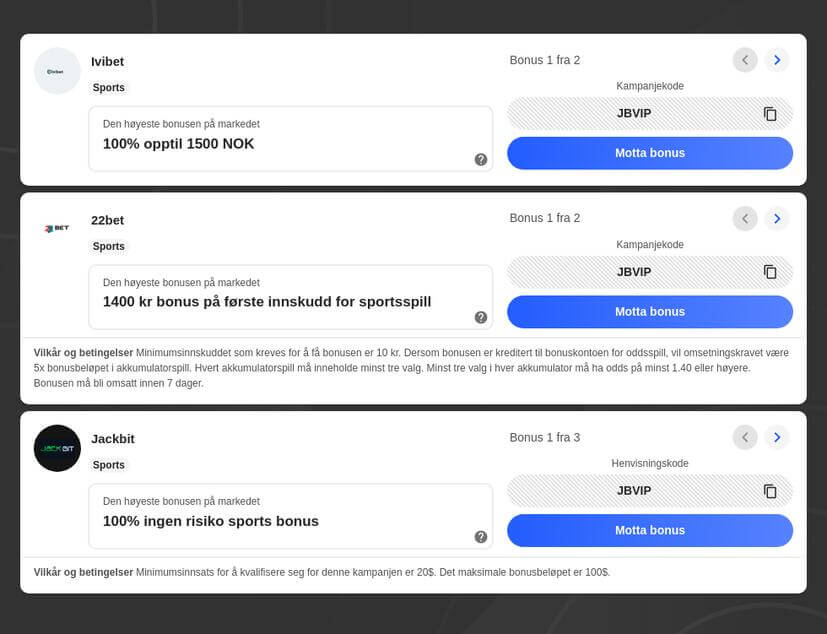Show next Ivibet bonus

click(x=777, y=60)
